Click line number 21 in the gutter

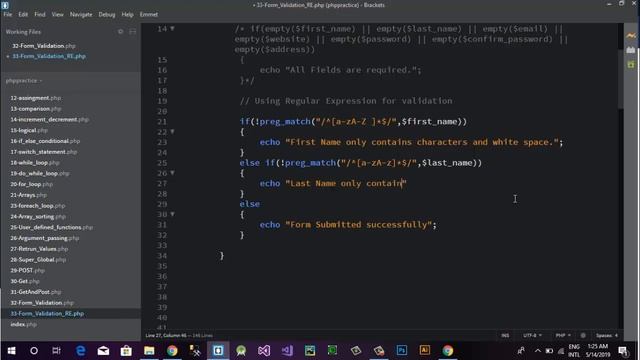click(x=162, y=122)
